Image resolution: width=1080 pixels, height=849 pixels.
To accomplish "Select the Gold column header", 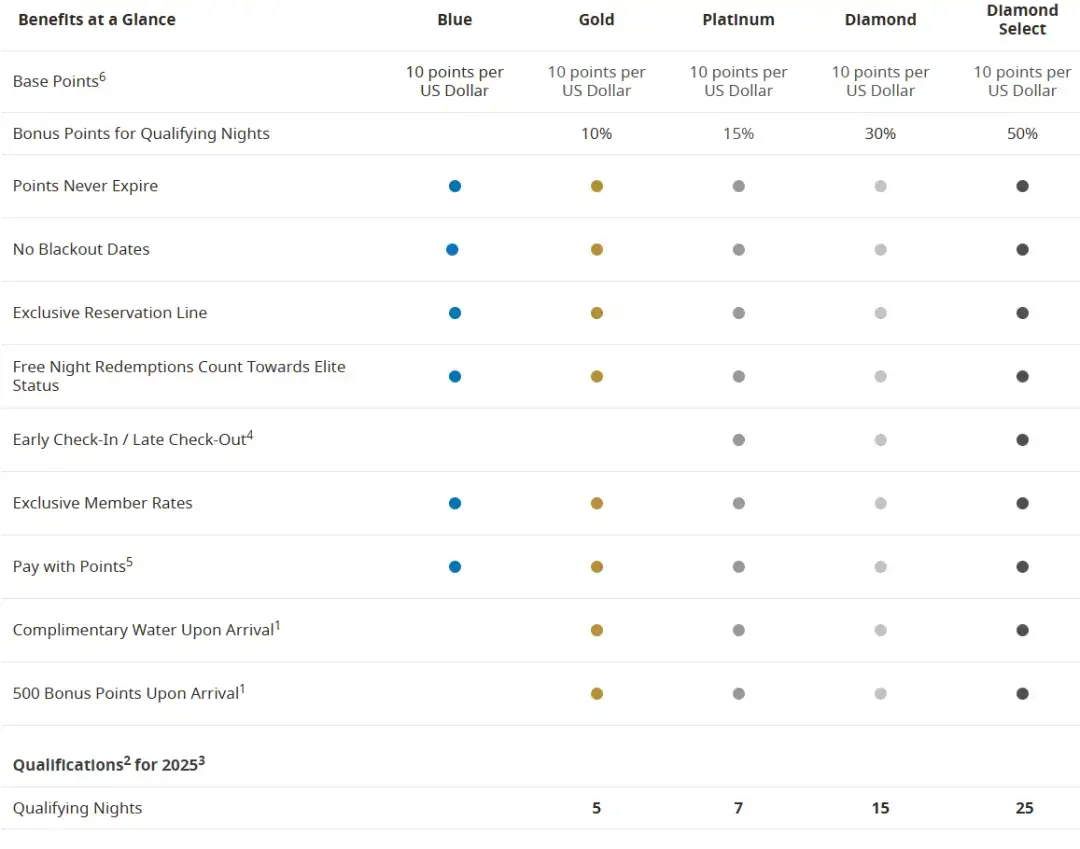I will (x=596, y=20).
